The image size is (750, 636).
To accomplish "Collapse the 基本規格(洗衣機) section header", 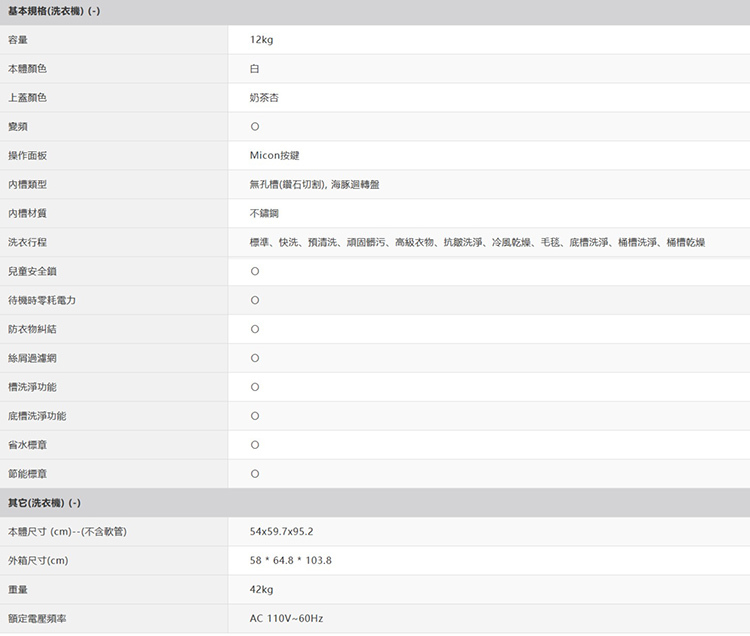I will pos(54,12).
